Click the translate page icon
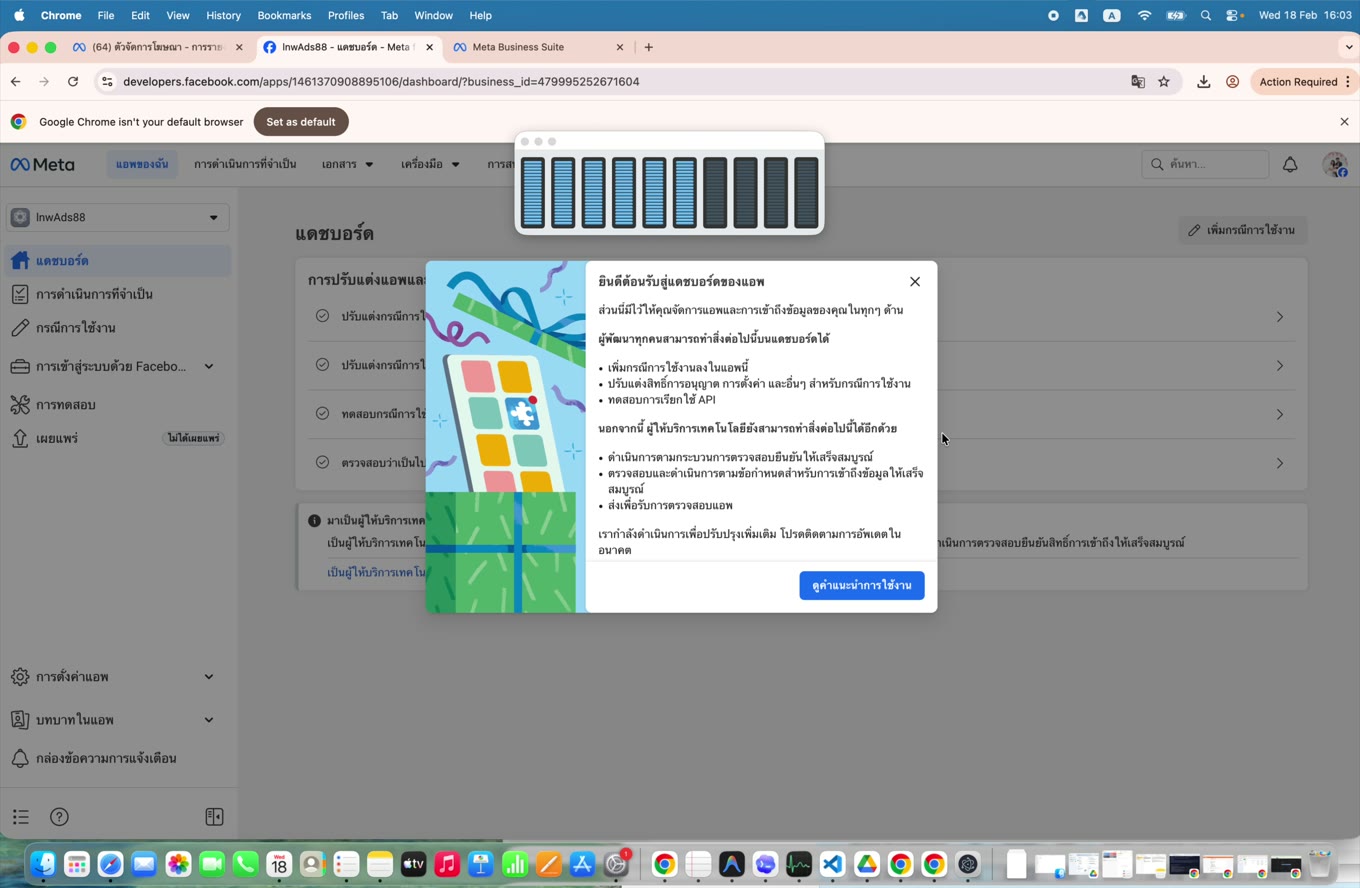Screen dimensions: 1360x888 click(x=1138, y=82)
